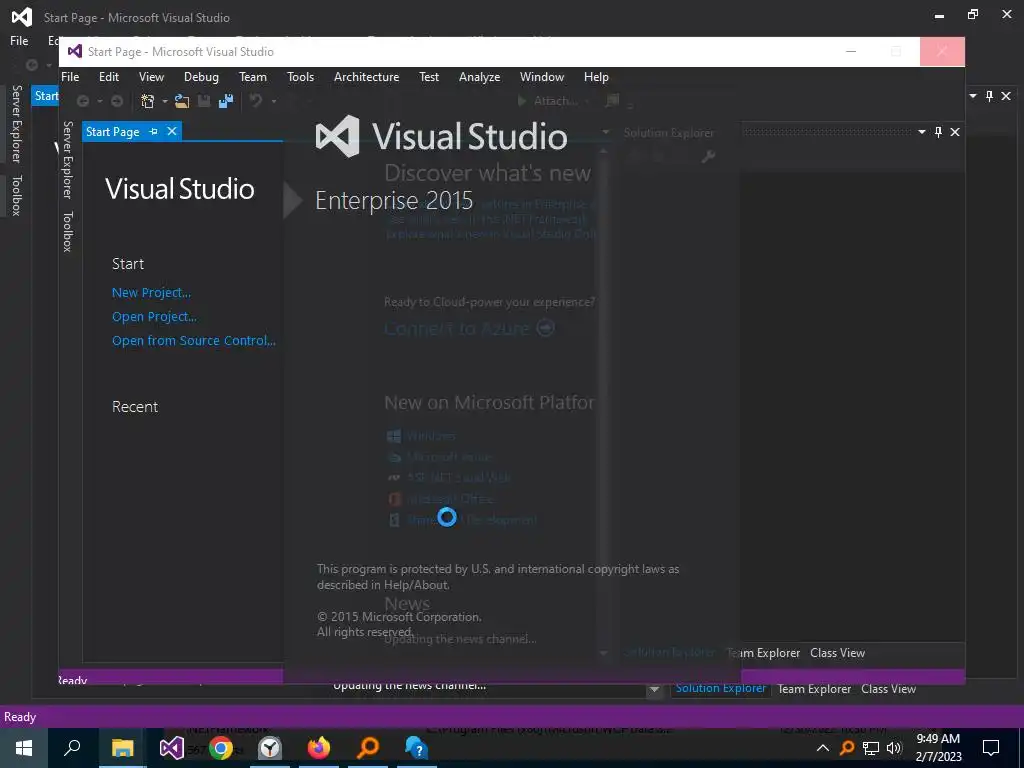The width and height of the screenshot is (1024, 768).
Task: Open back window panel's window position dropdown
Action: click(972, 96)
